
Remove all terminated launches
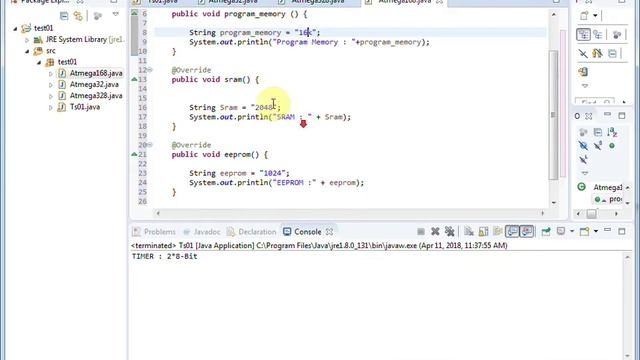coord(449,231)
